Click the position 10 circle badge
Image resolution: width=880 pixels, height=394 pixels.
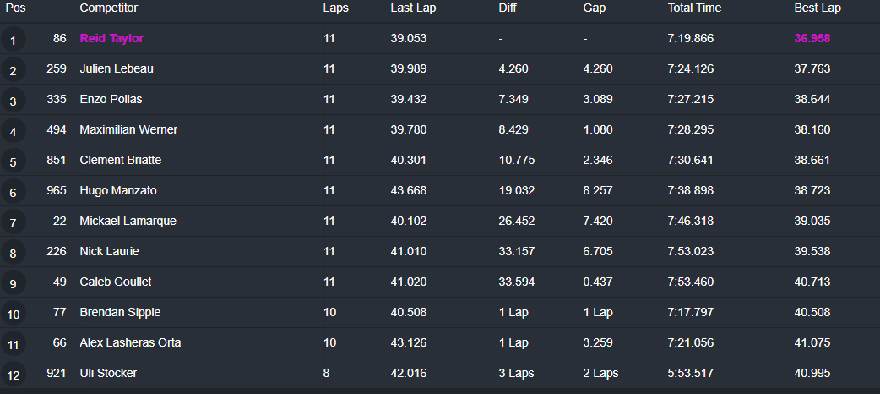(x=13, y=313)
